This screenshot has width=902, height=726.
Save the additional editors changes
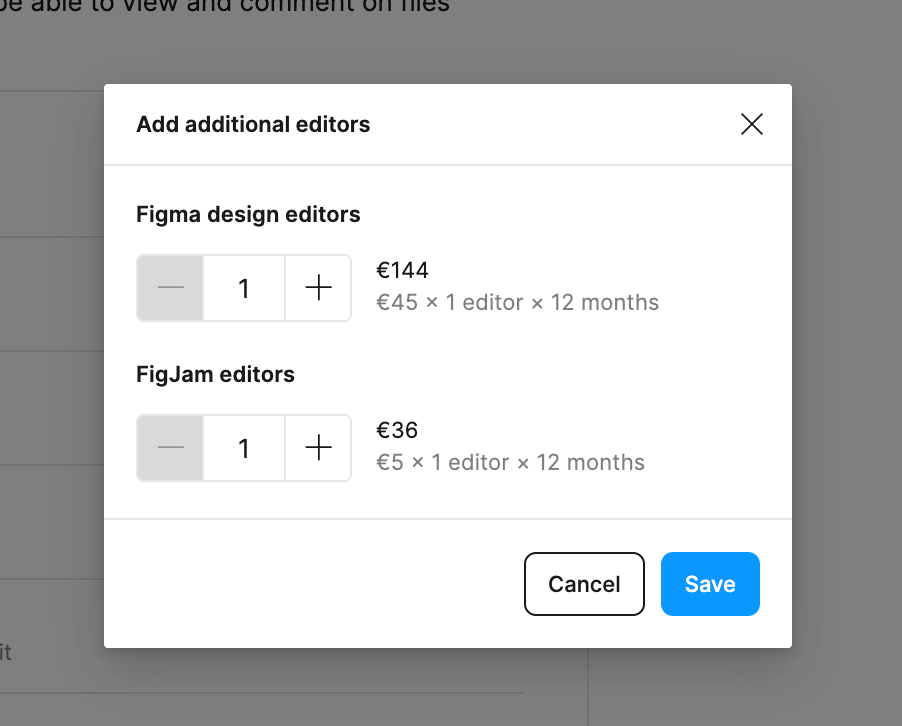tap(710, 584)
